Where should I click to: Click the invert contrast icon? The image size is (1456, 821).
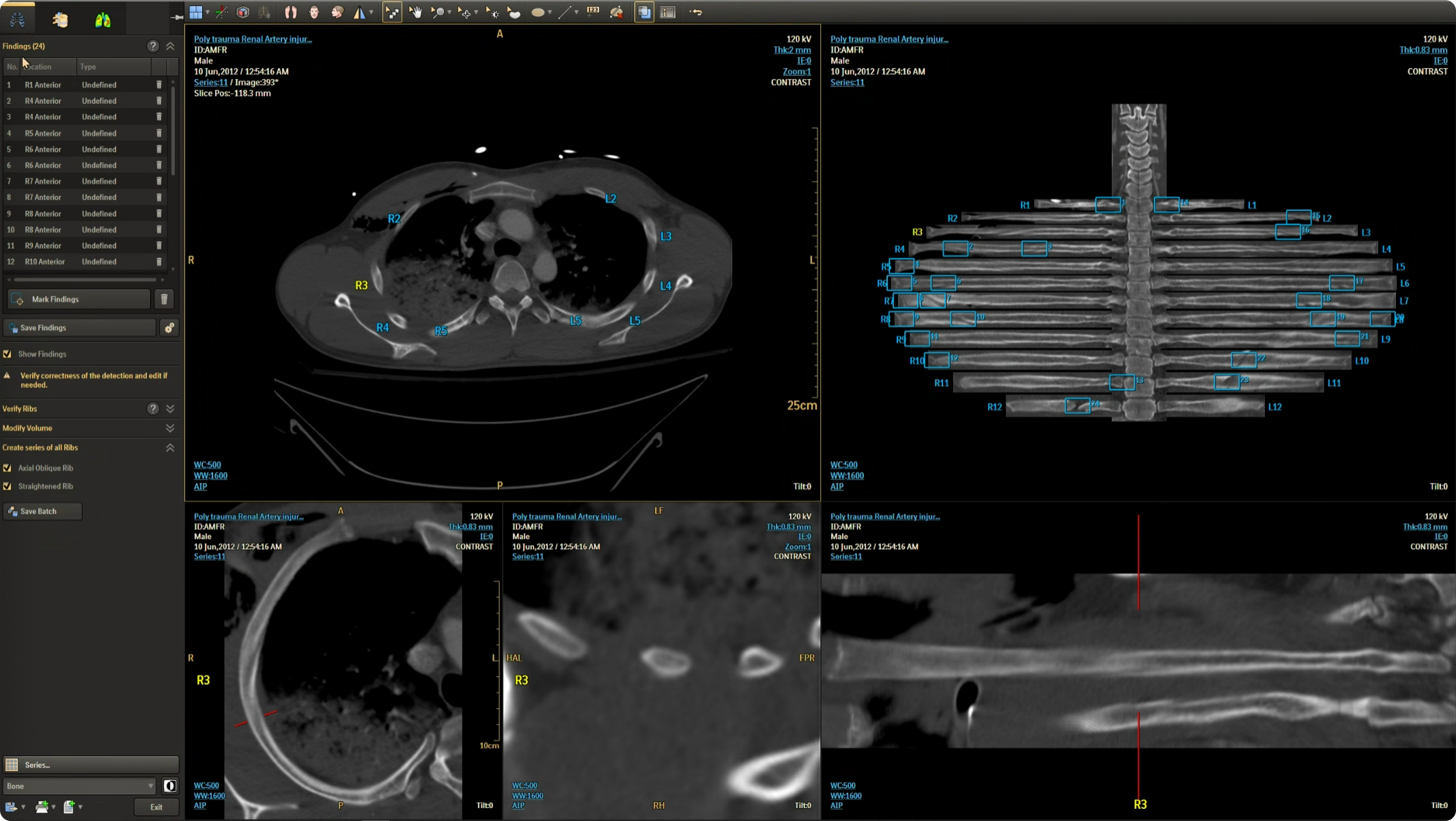[x=170, y=786]
